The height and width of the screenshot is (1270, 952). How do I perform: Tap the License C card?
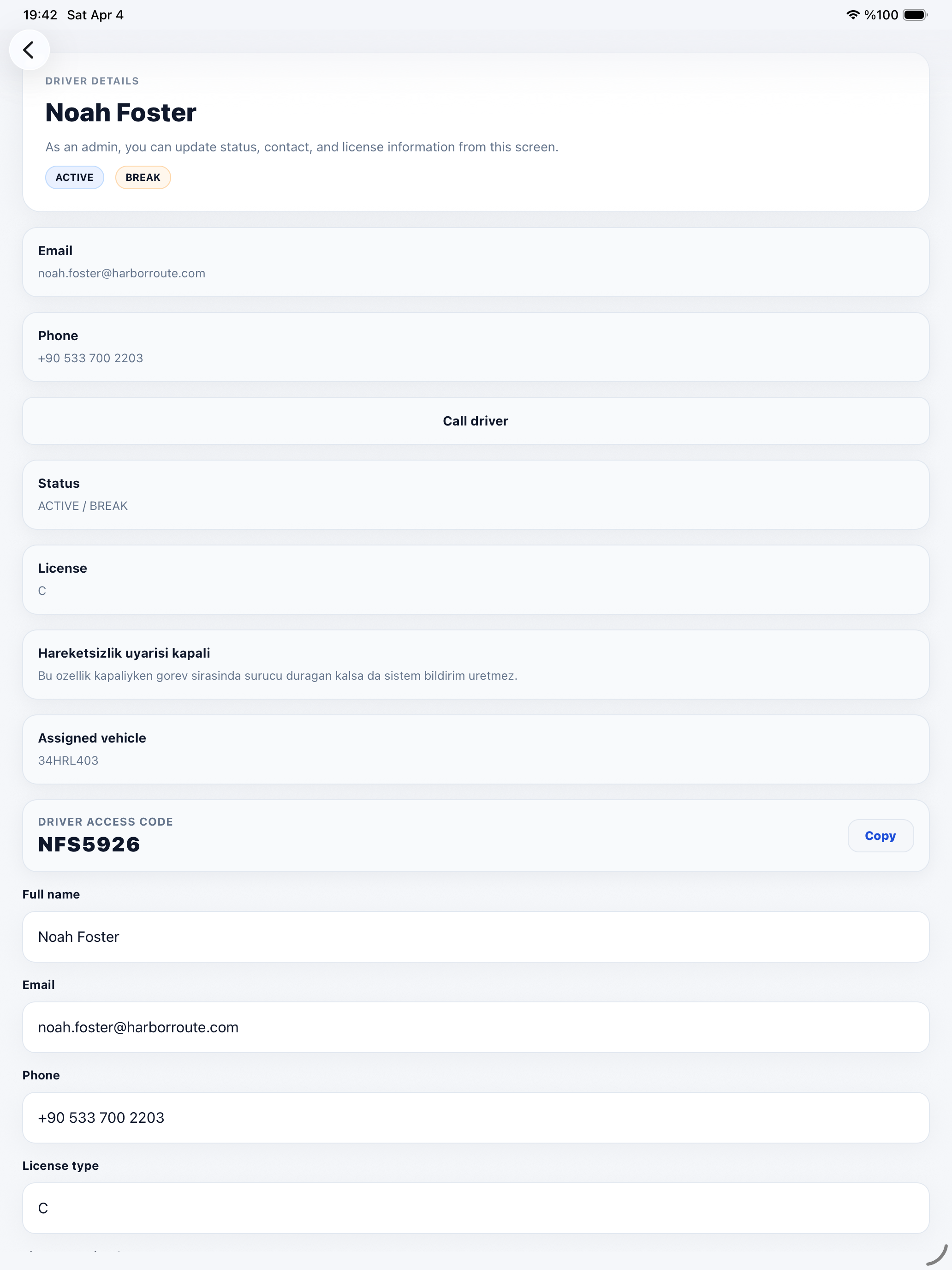(476, 580)
